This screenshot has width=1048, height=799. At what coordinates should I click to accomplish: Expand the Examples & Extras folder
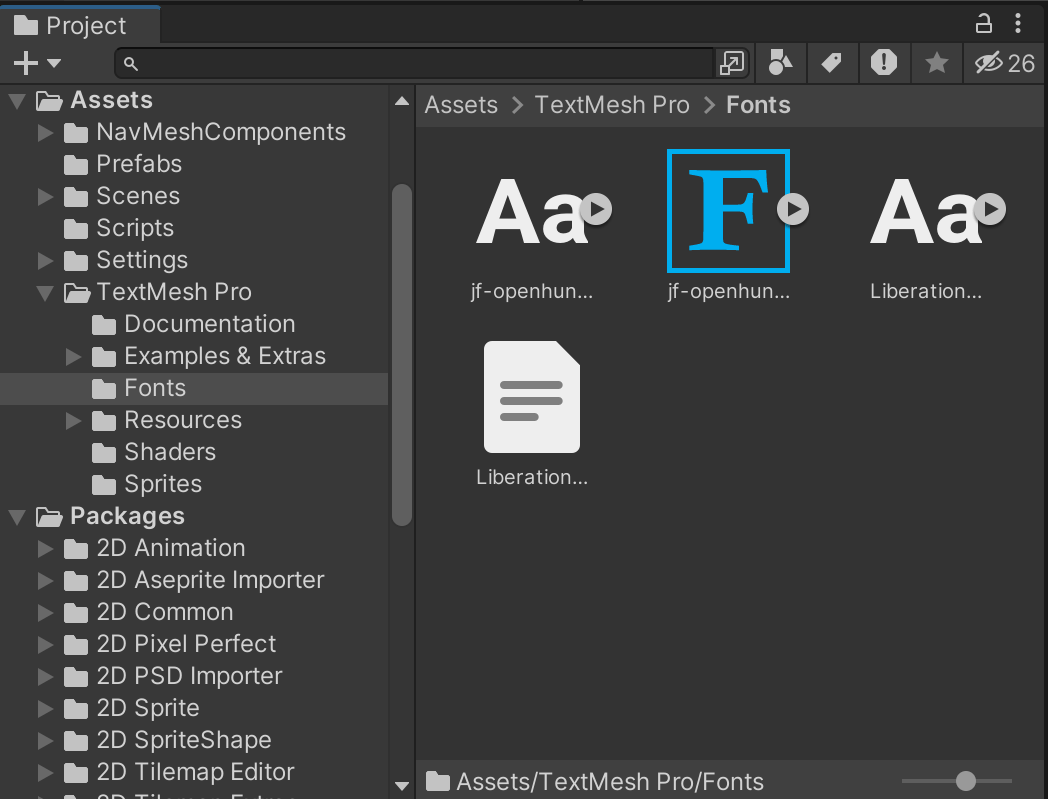point(73,356)
